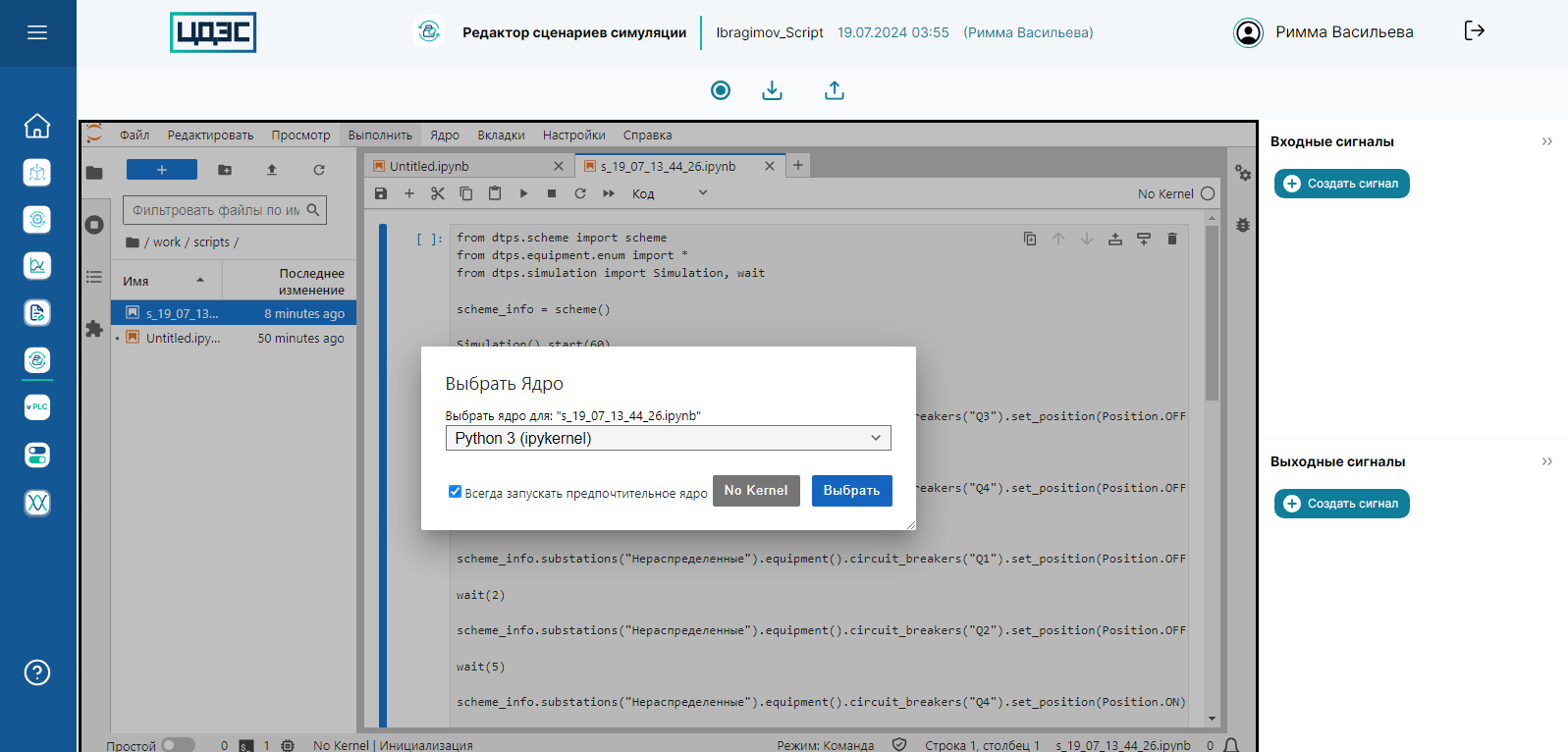Click the record circle icon in the top toolbar
Screen dimensions: 1568x752
721,90
